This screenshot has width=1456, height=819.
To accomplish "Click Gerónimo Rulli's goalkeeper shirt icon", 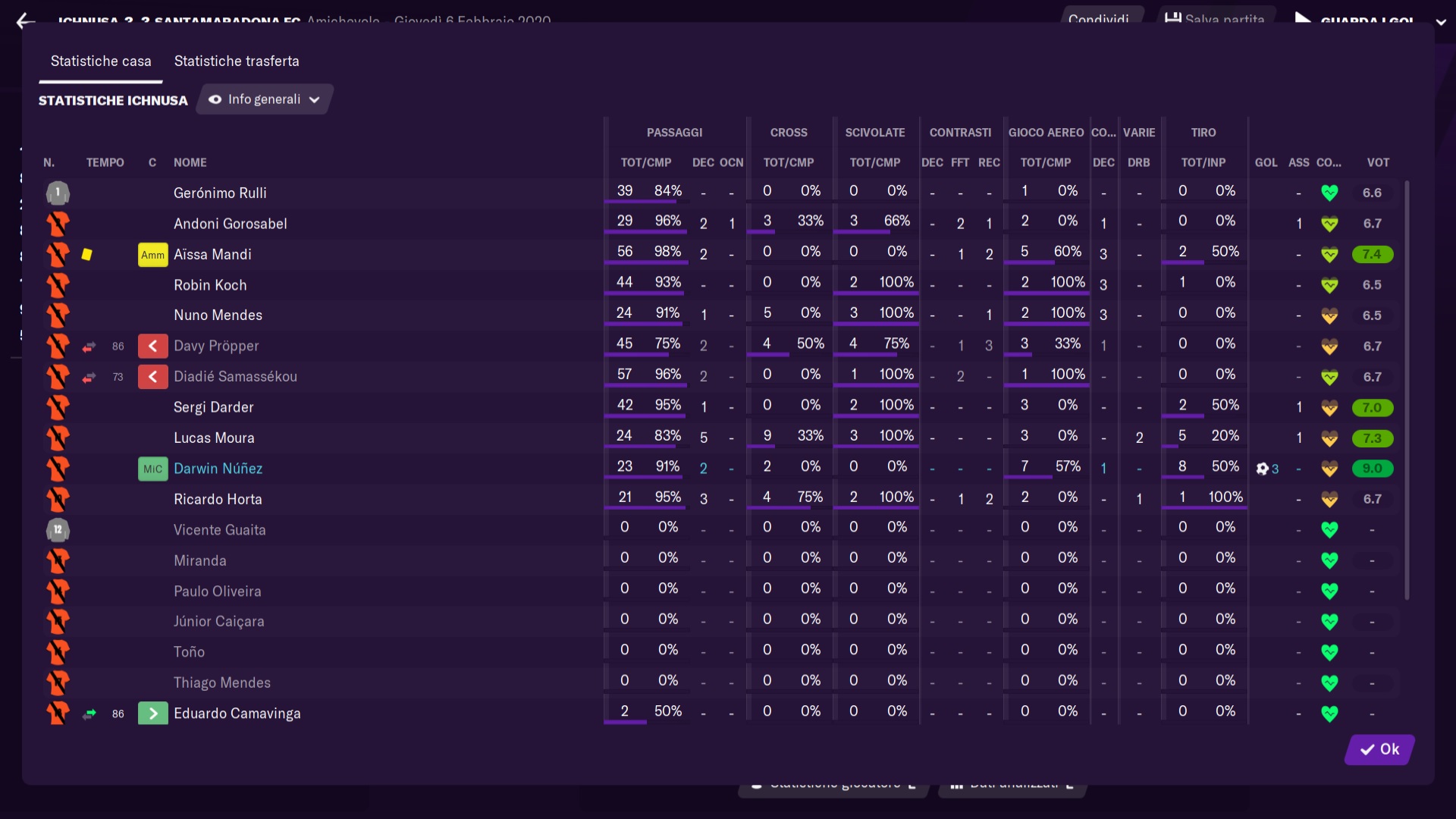I will click(x=58, y=193).
